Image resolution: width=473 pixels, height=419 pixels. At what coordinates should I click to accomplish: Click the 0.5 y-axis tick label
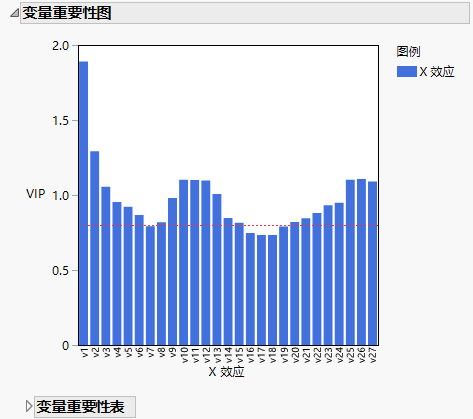[x=60, y=271]
